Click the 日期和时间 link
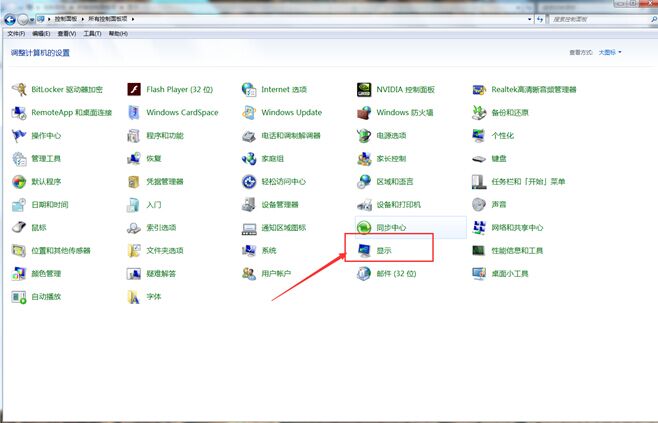The width and height of the screenshot is (658, 423). [x=50, y=204]
